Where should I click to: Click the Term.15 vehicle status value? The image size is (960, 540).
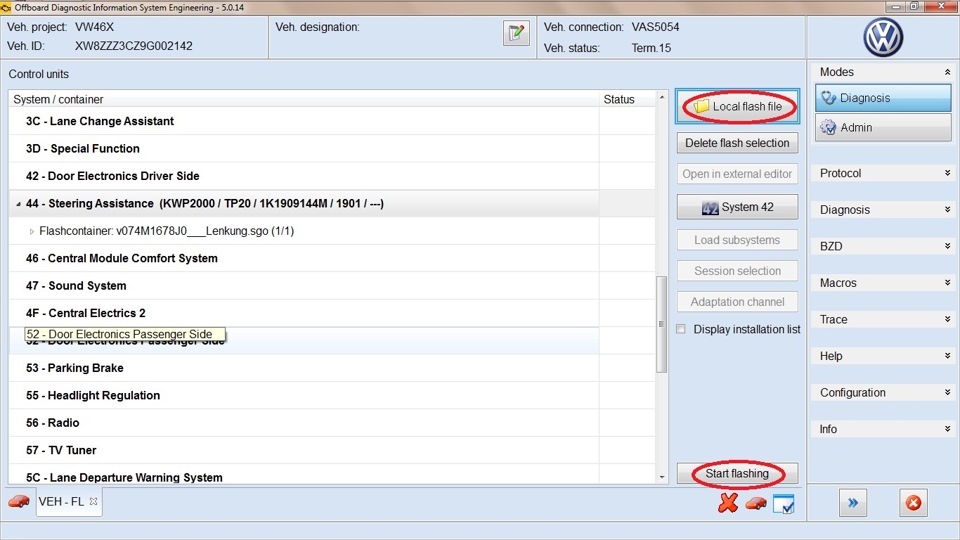pos(651,48)
